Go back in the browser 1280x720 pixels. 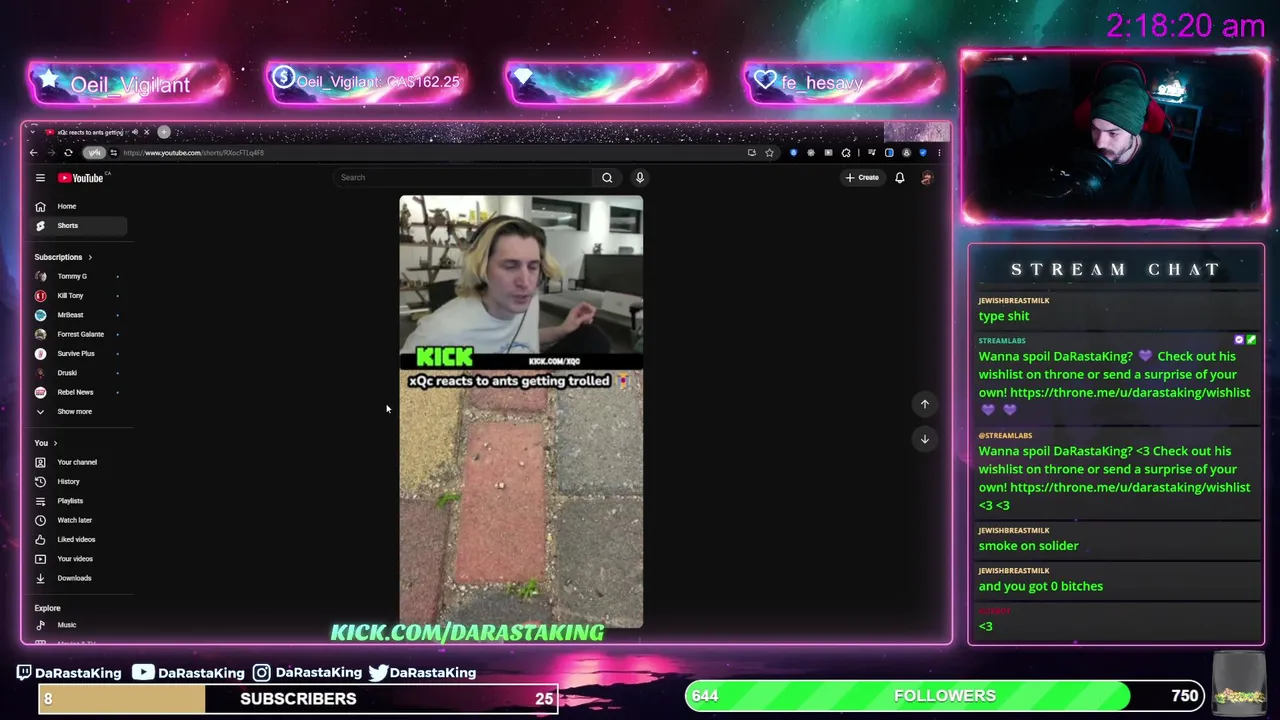[x=33, y=153]
